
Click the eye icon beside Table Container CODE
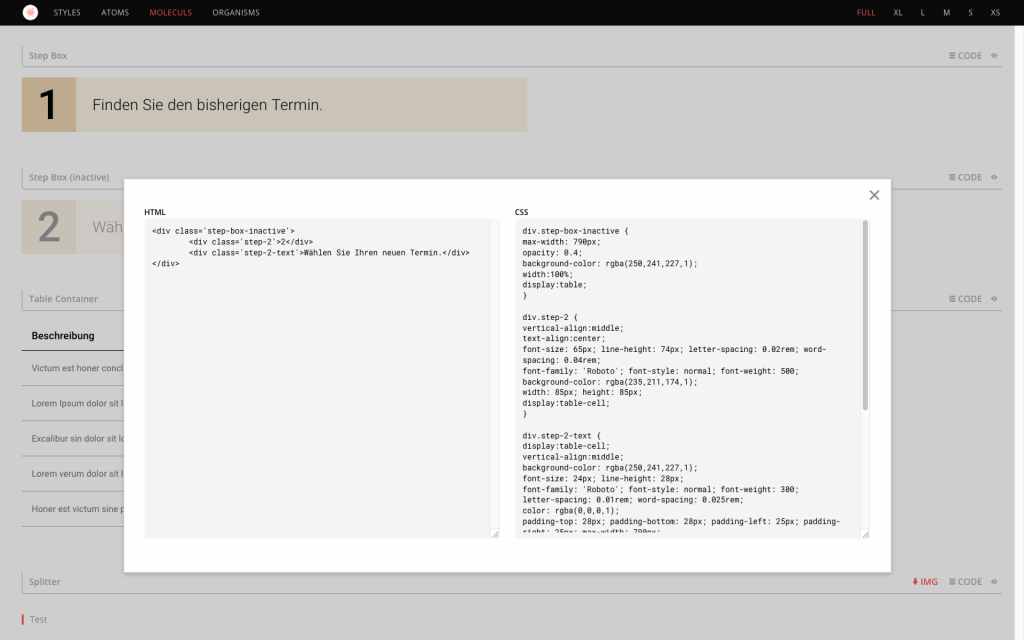pyautogui.click(x=994, y=298)
